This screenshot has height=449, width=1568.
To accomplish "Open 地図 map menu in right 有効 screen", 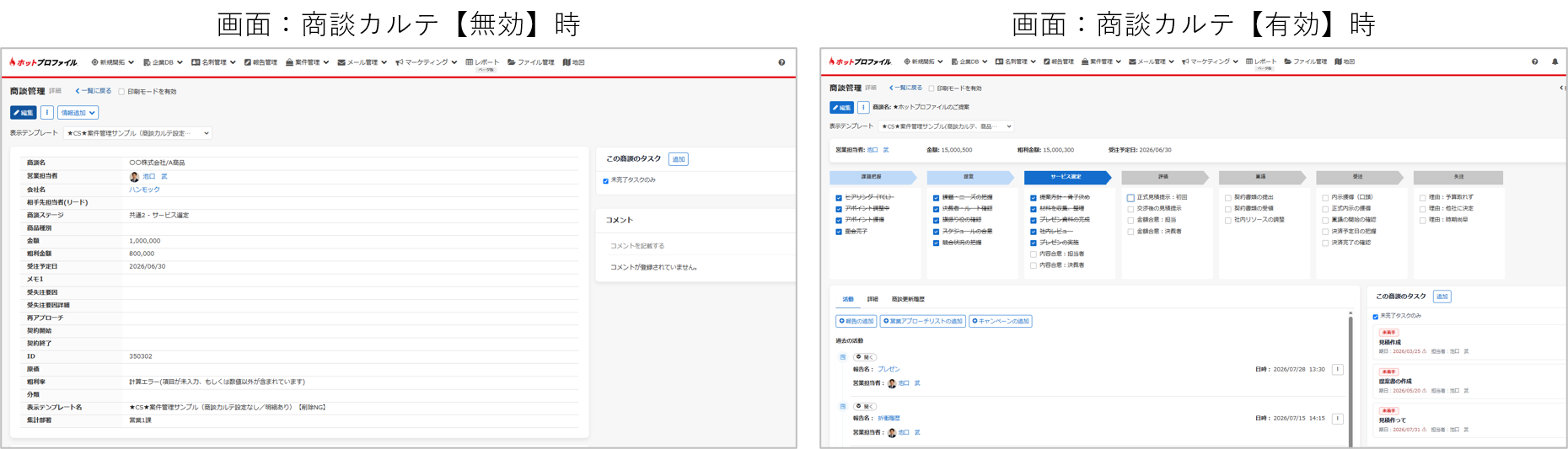I will tap(1345, 61).
